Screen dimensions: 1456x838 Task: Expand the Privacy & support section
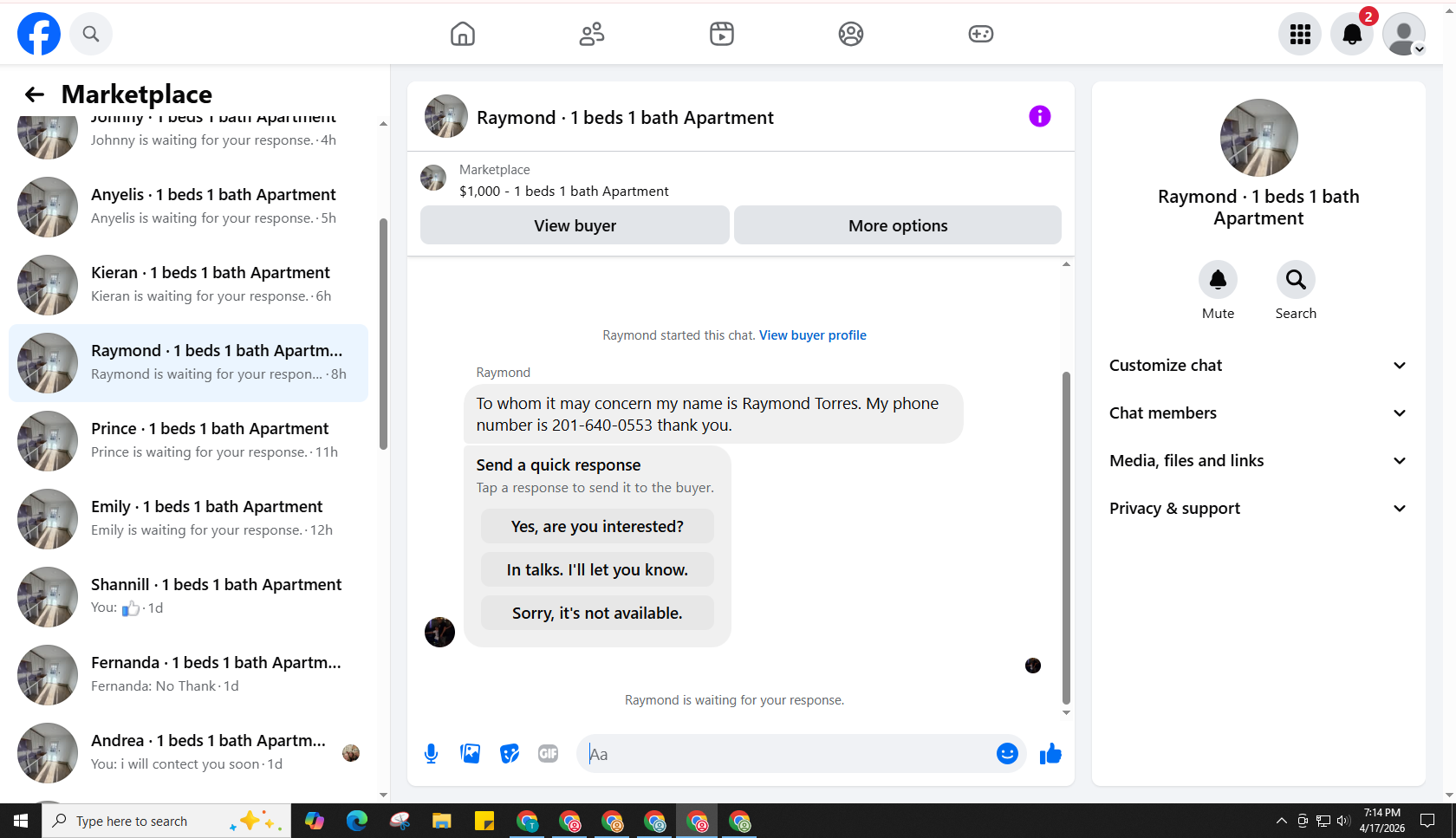coord(1258,509)
